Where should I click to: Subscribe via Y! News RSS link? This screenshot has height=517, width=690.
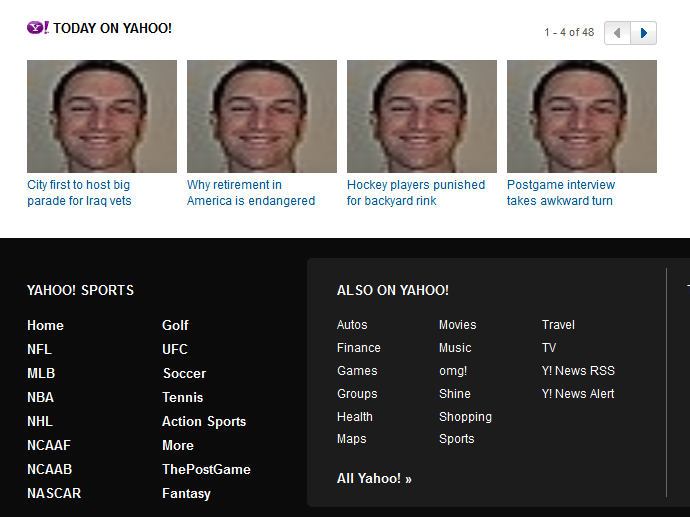tap(578, 371)
